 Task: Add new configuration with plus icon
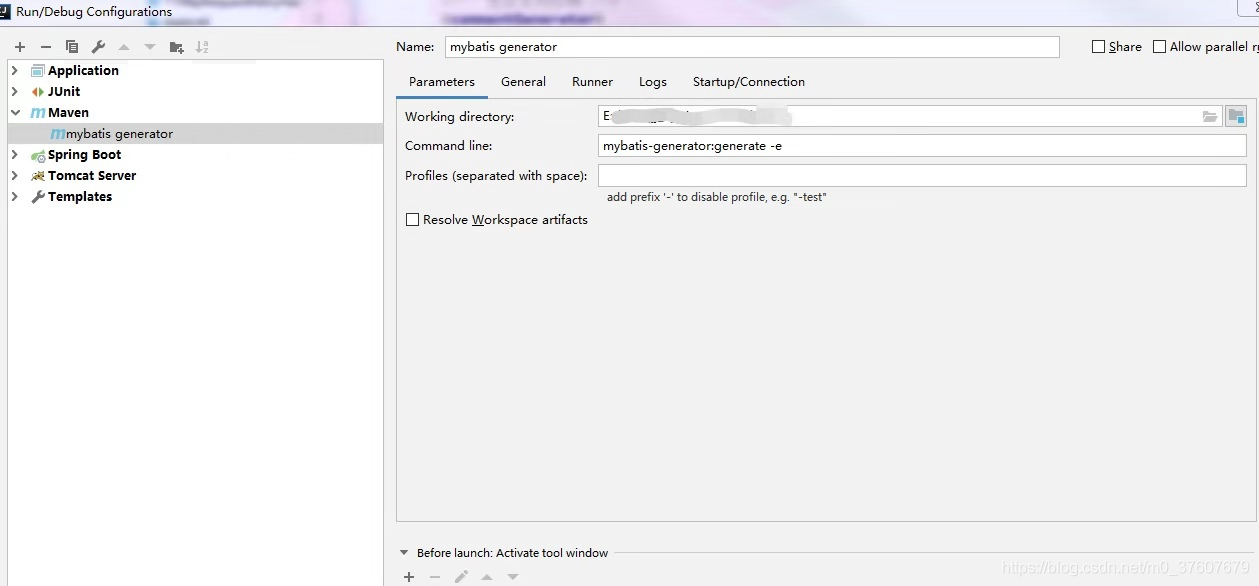coord(20,47)
